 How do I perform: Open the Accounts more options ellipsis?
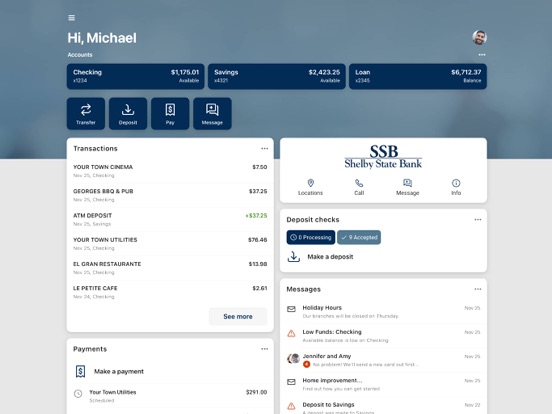click(x=482, y=55)
